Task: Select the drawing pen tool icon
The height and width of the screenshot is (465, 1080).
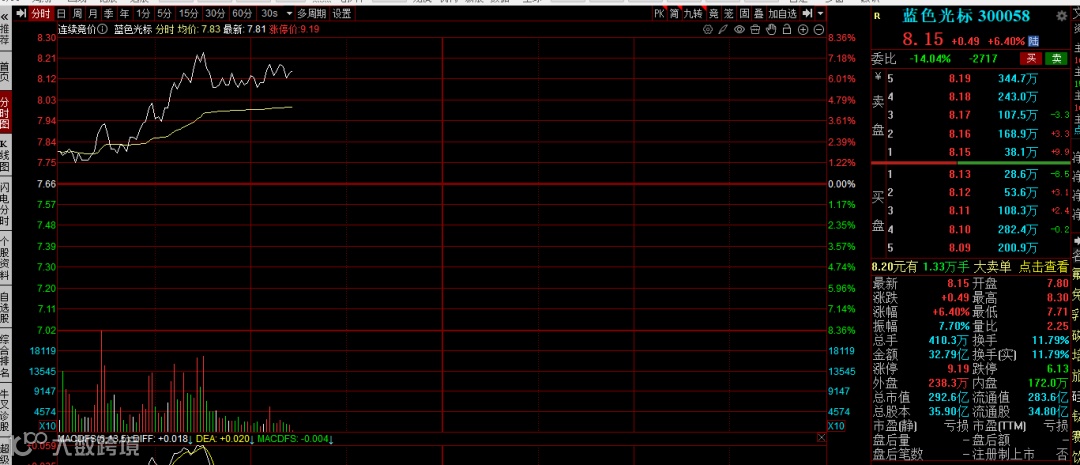Action: coord(723,29)
